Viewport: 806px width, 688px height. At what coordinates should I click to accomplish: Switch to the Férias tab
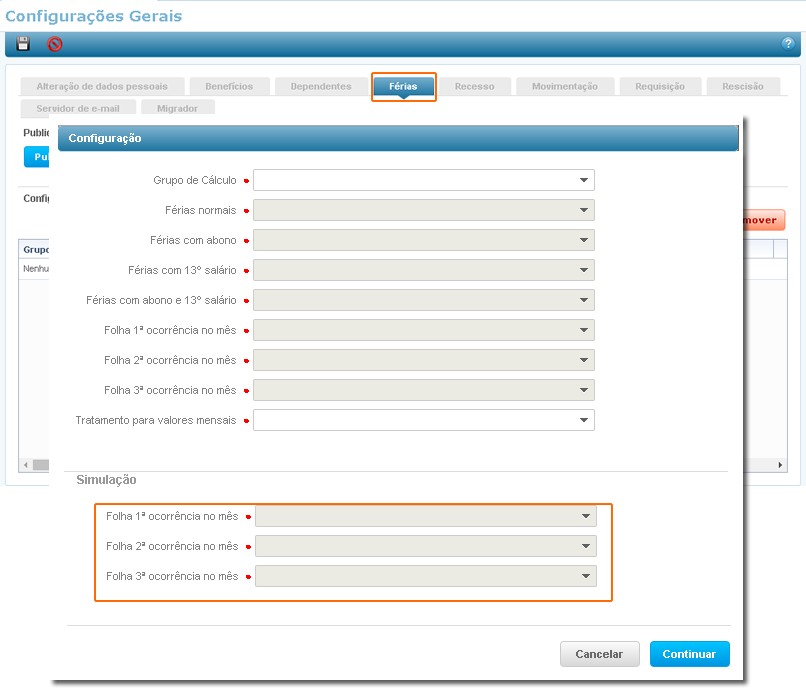pyautogui.click(x=403, y=87)
